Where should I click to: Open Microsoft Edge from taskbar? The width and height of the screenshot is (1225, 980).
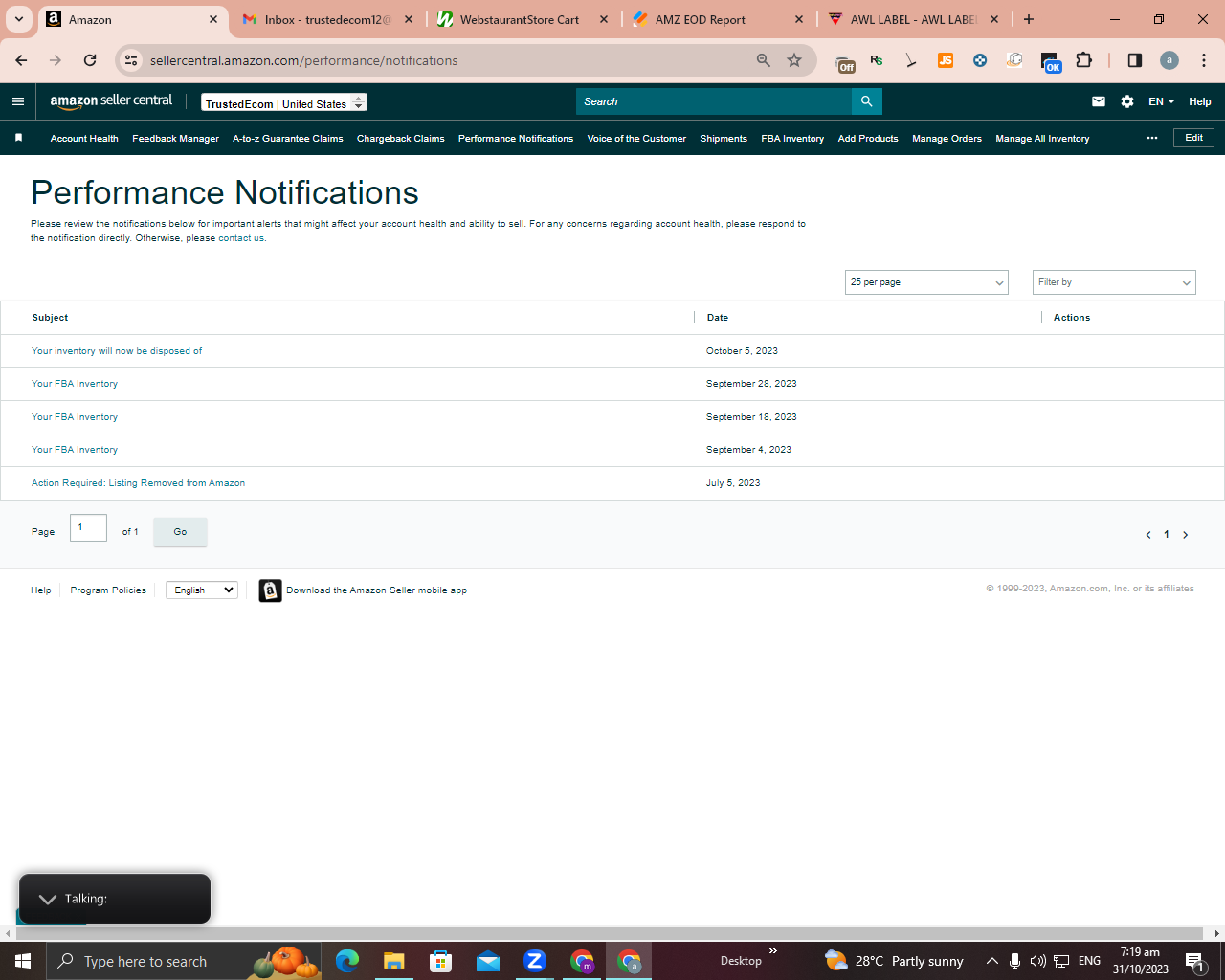(346, 961)
